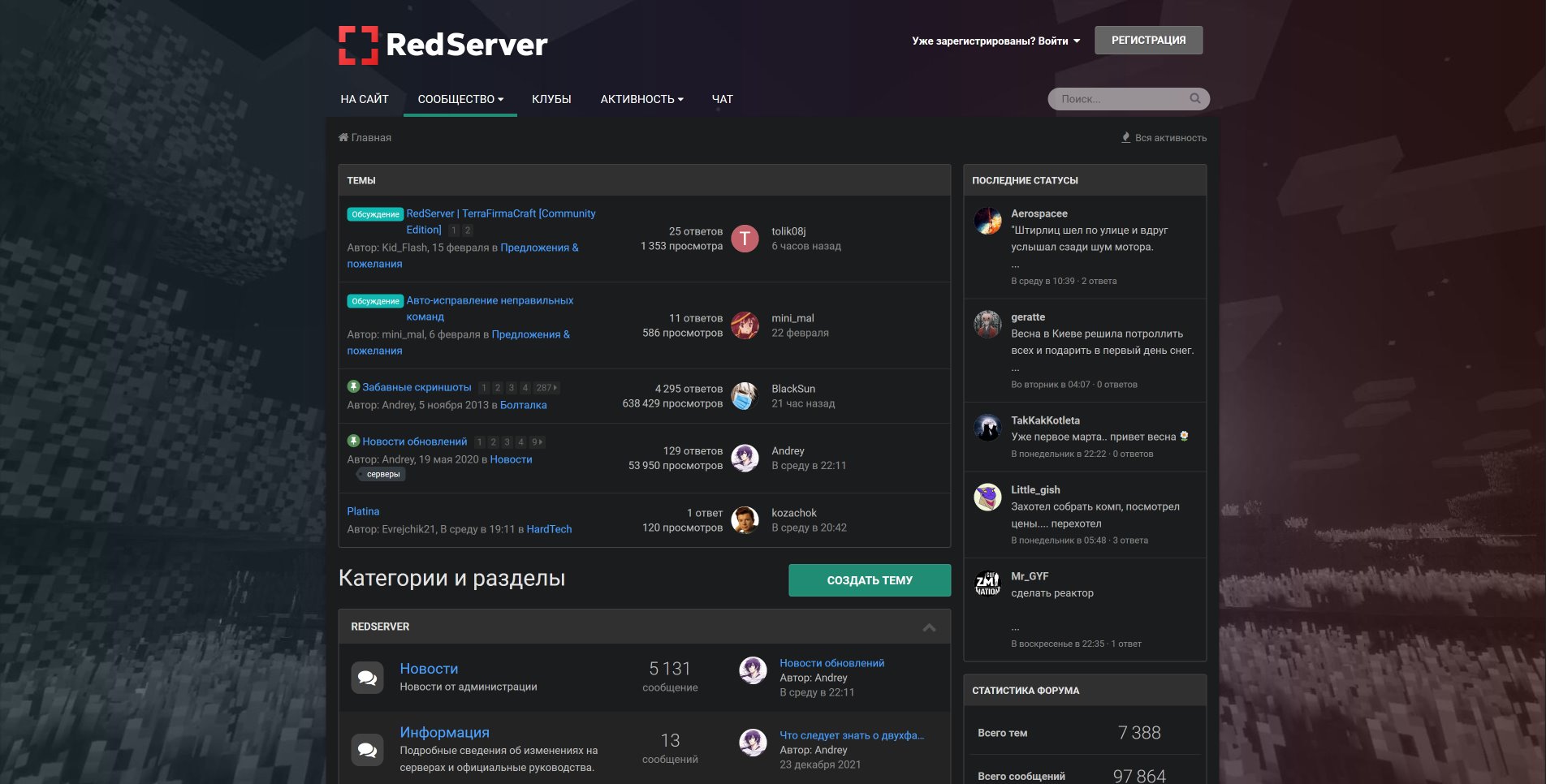
Task: Open Авто-исправление неправильных команд topic
Action: tap(490, 308)
